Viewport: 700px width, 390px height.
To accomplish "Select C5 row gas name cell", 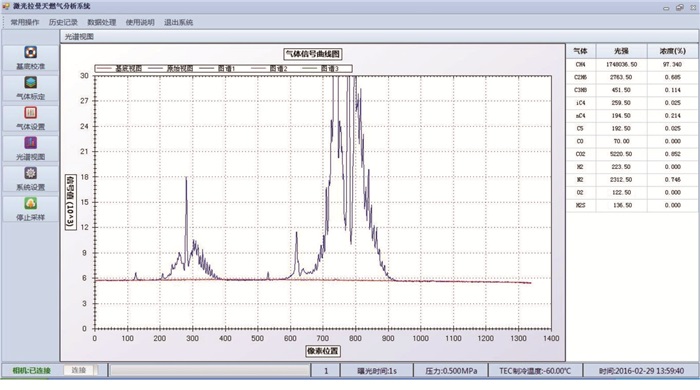I will [580, 129].
